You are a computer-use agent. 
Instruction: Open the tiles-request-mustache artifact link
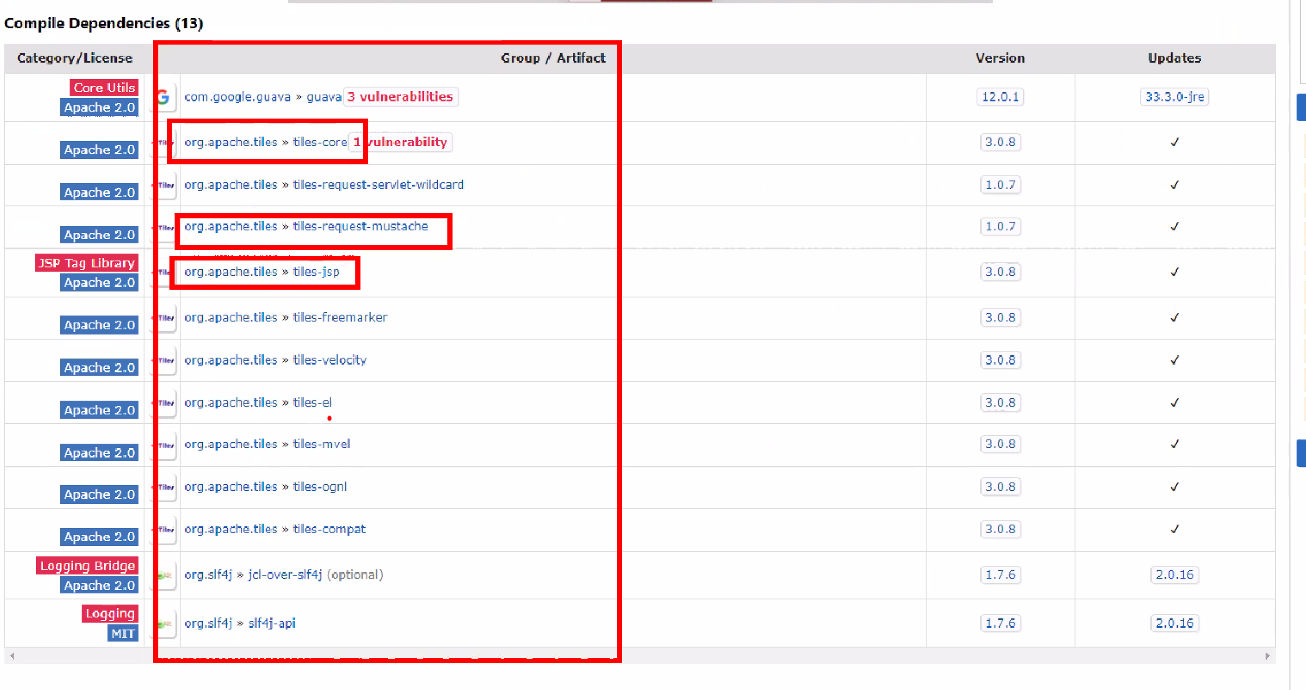click(x=360, y=227)
